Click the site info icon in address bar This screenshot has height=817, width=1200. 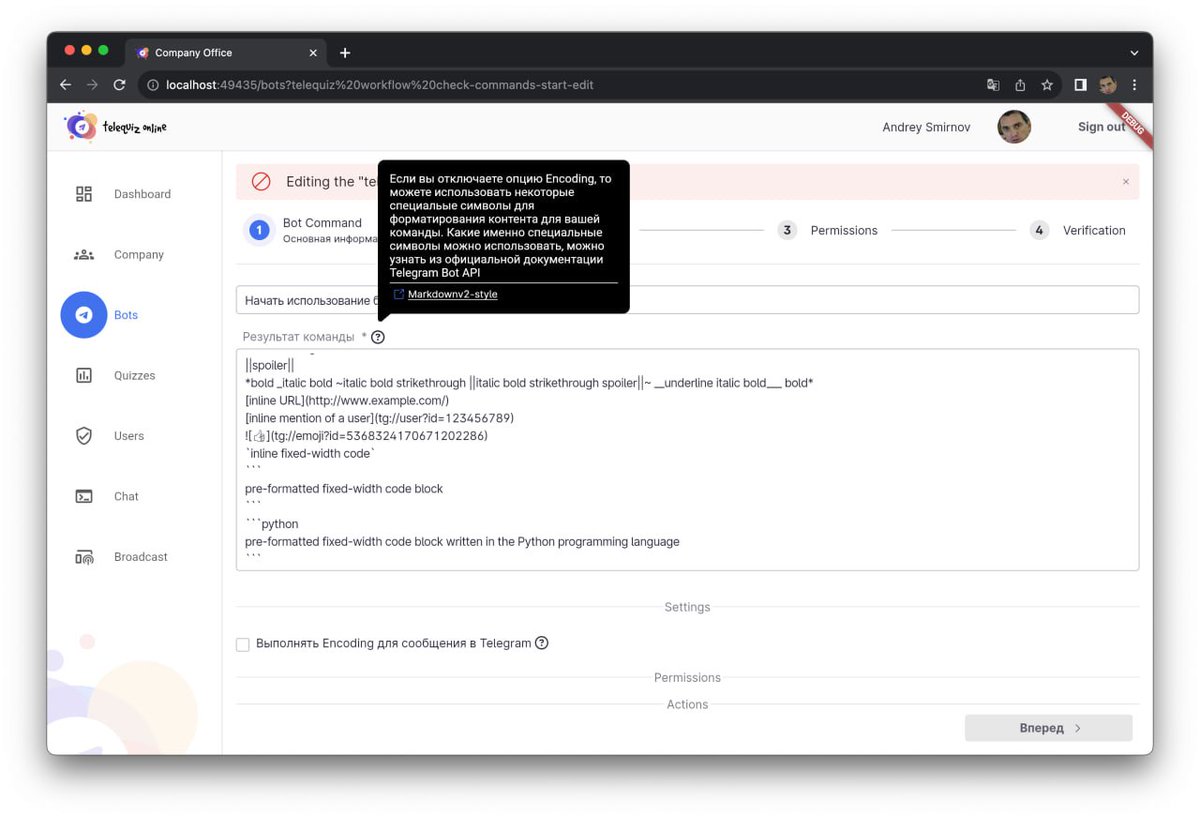[153, 85]
